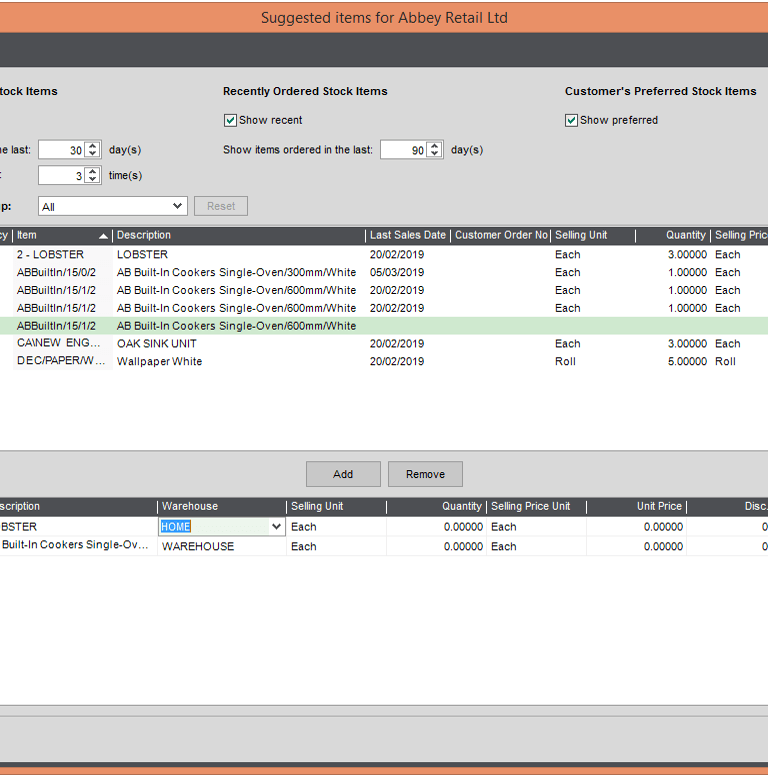768x775 pixels.
Task: Increase the 30 day(s) spinner value
Action: click(92, 146)
